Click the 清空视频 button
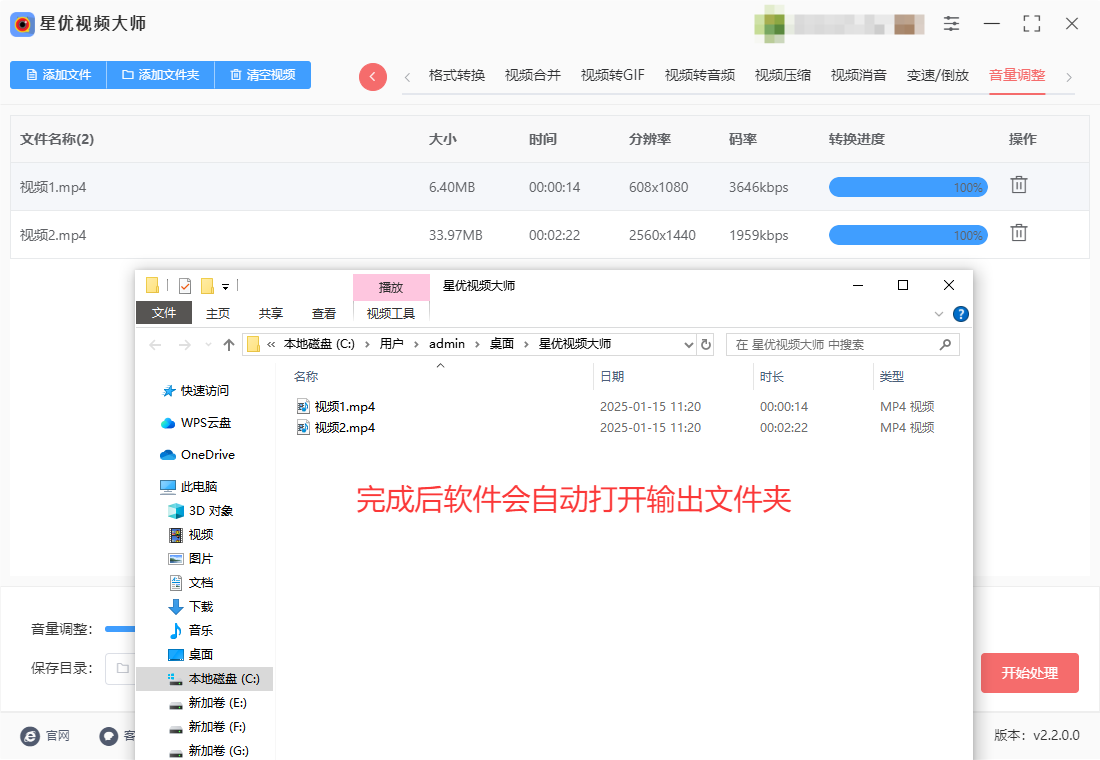Image resolution: width=1100 pixels, height=760 pixels. (262, 74)
